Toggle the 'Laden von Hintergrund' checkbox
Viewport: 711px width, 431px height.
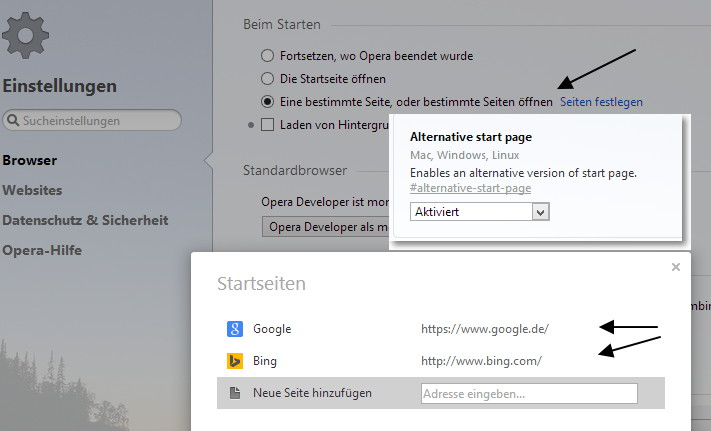(268, 125)
